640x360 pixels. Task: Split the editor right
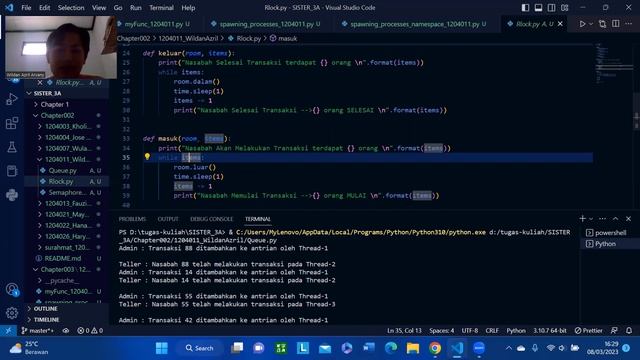[x=616, y=24]
